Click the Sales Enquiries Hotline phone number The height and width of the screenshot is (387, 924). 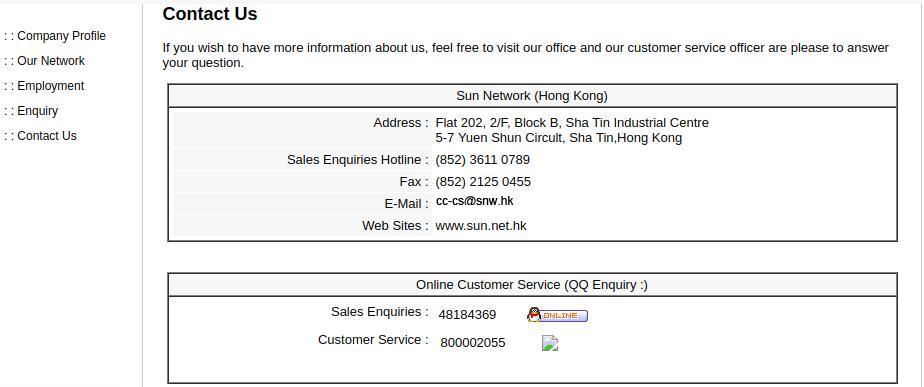[483, 160]
